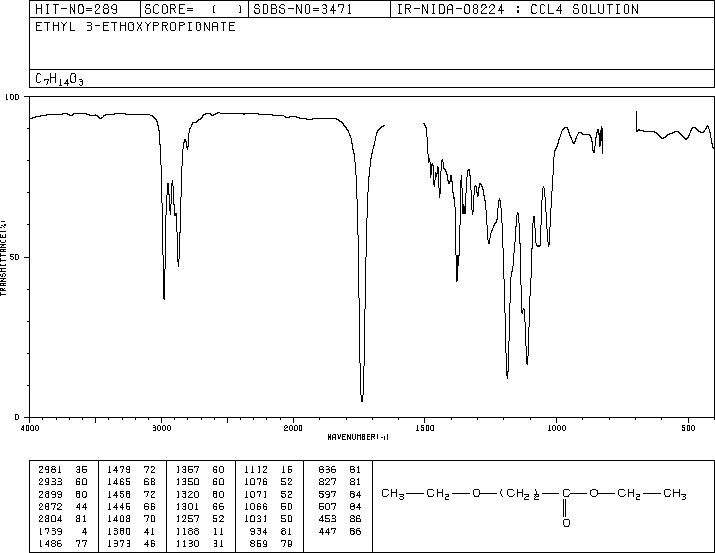Select the 2981 peak table entry

(63, 470)
